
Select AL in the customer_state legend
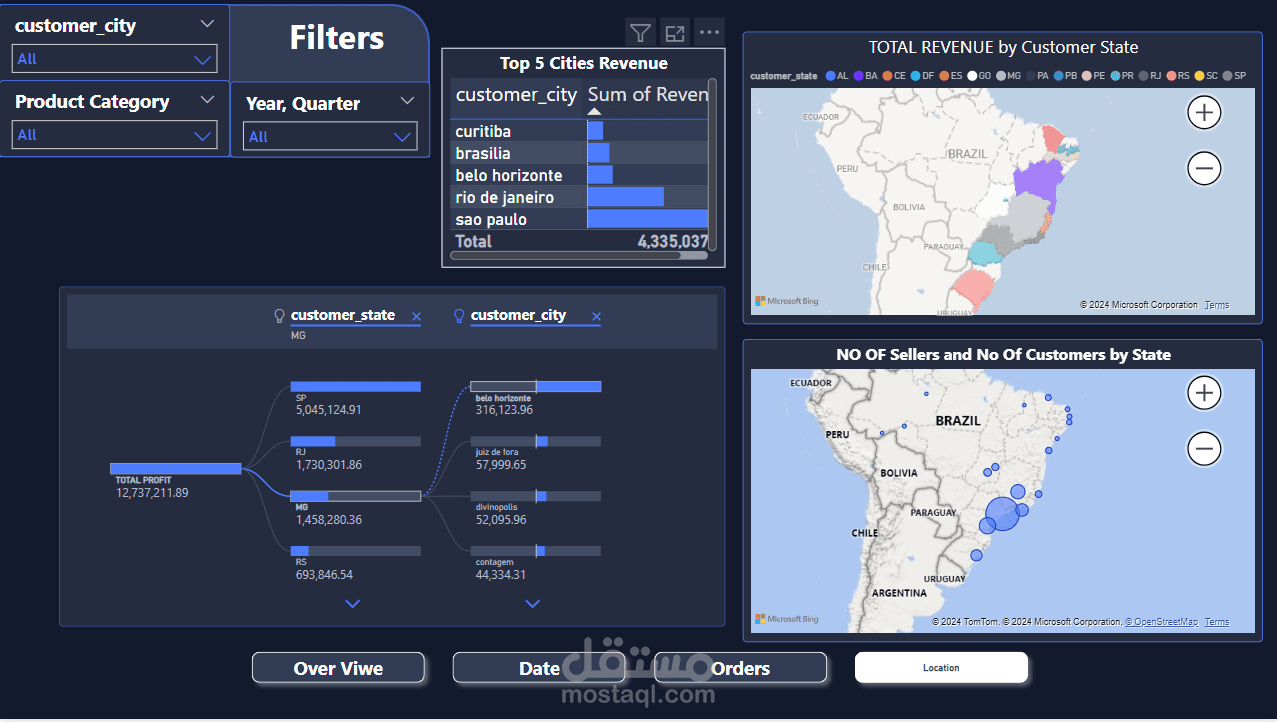(x=837, y=76)
